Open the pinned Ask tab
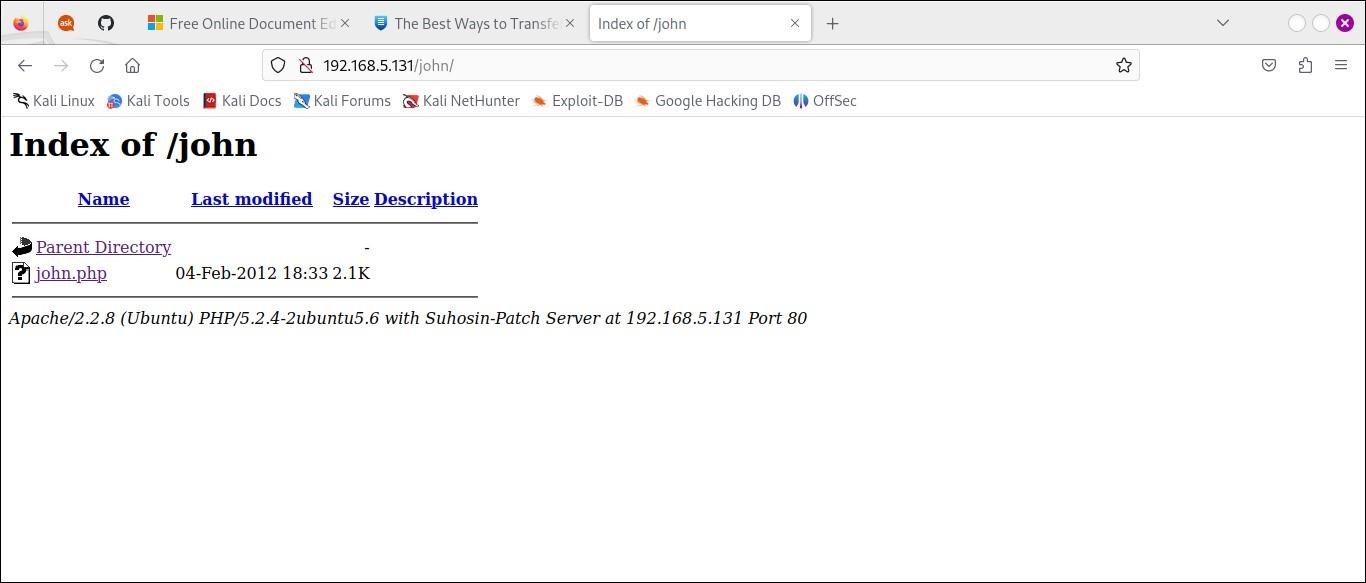The width and height of the screenshot is (1366, 583). click(x=66, y=23)
